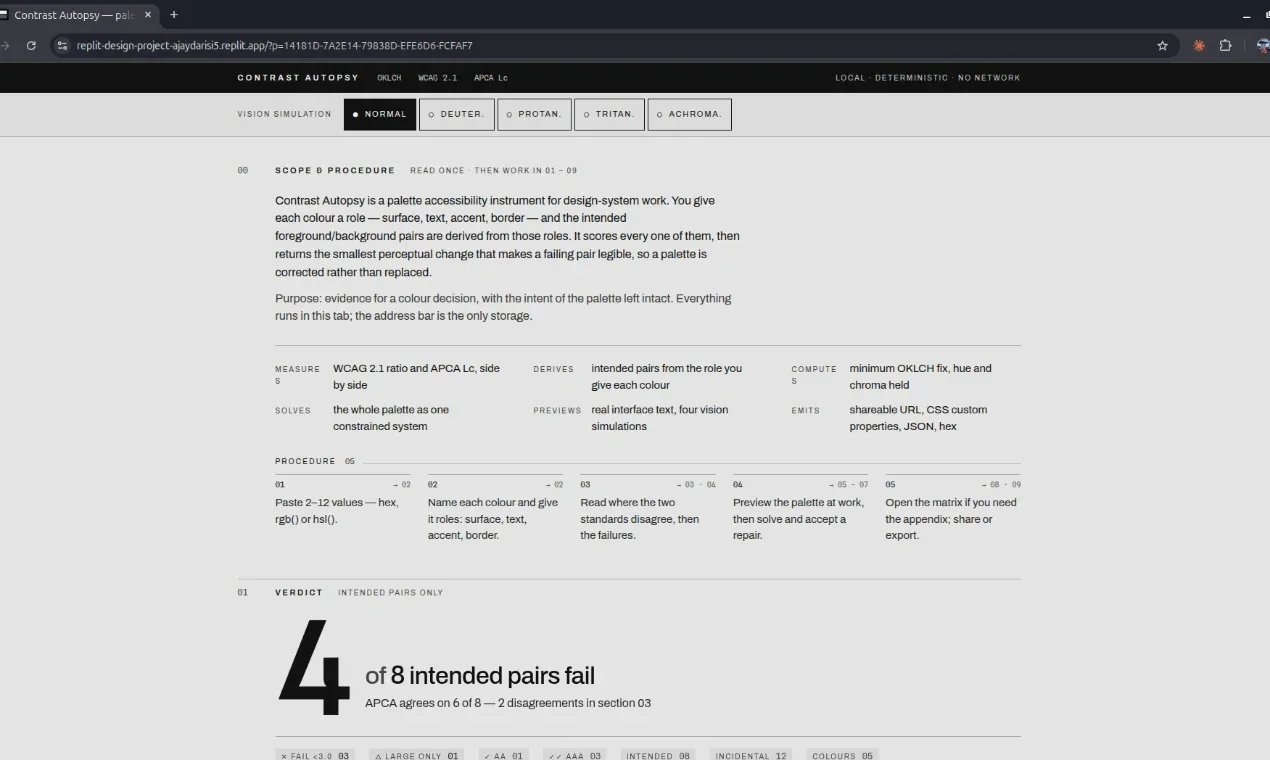Click the Contrast Autopsy browser tab
Viewport: 1270px width, 760px height.
74,15
